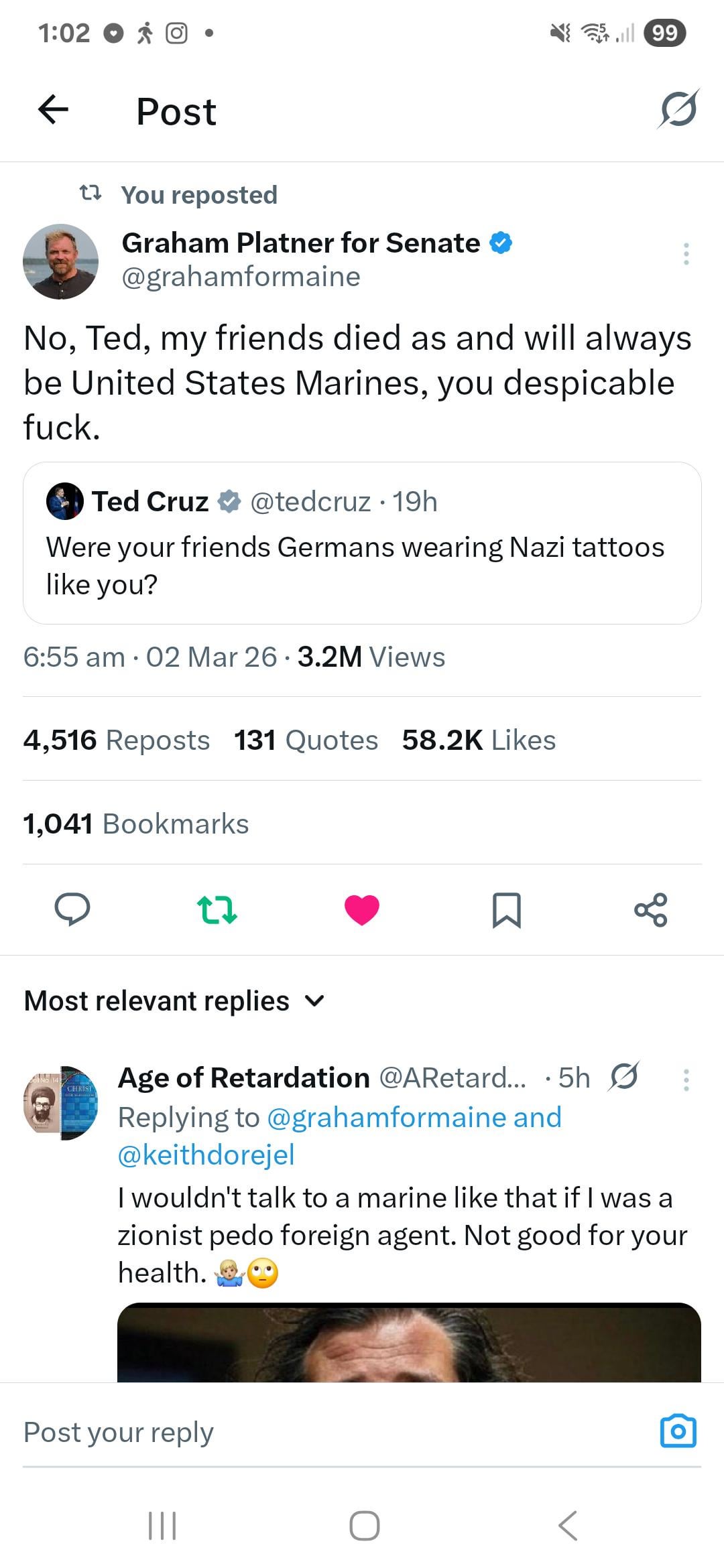The image size is (724, 1568).
Task: Undo repost using the green repost icon
Action: (217, 909)
